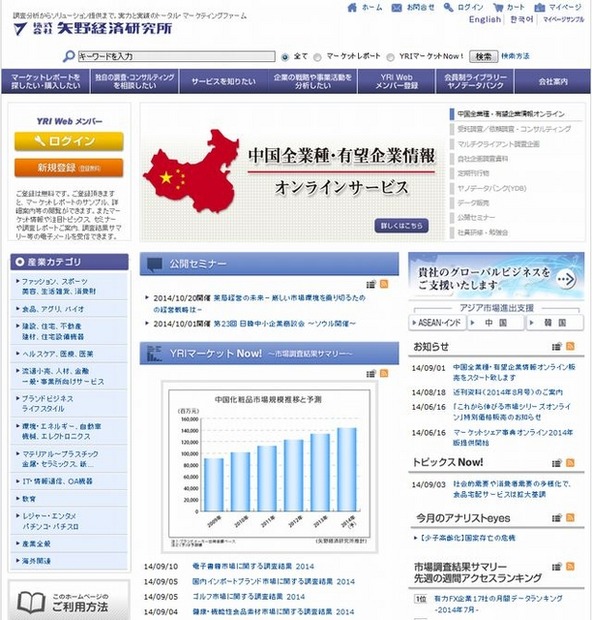The height and width of the screenshot is (620, 592).
Task: Click the shopping cart icon カート
Action: (x=498, y=8)
